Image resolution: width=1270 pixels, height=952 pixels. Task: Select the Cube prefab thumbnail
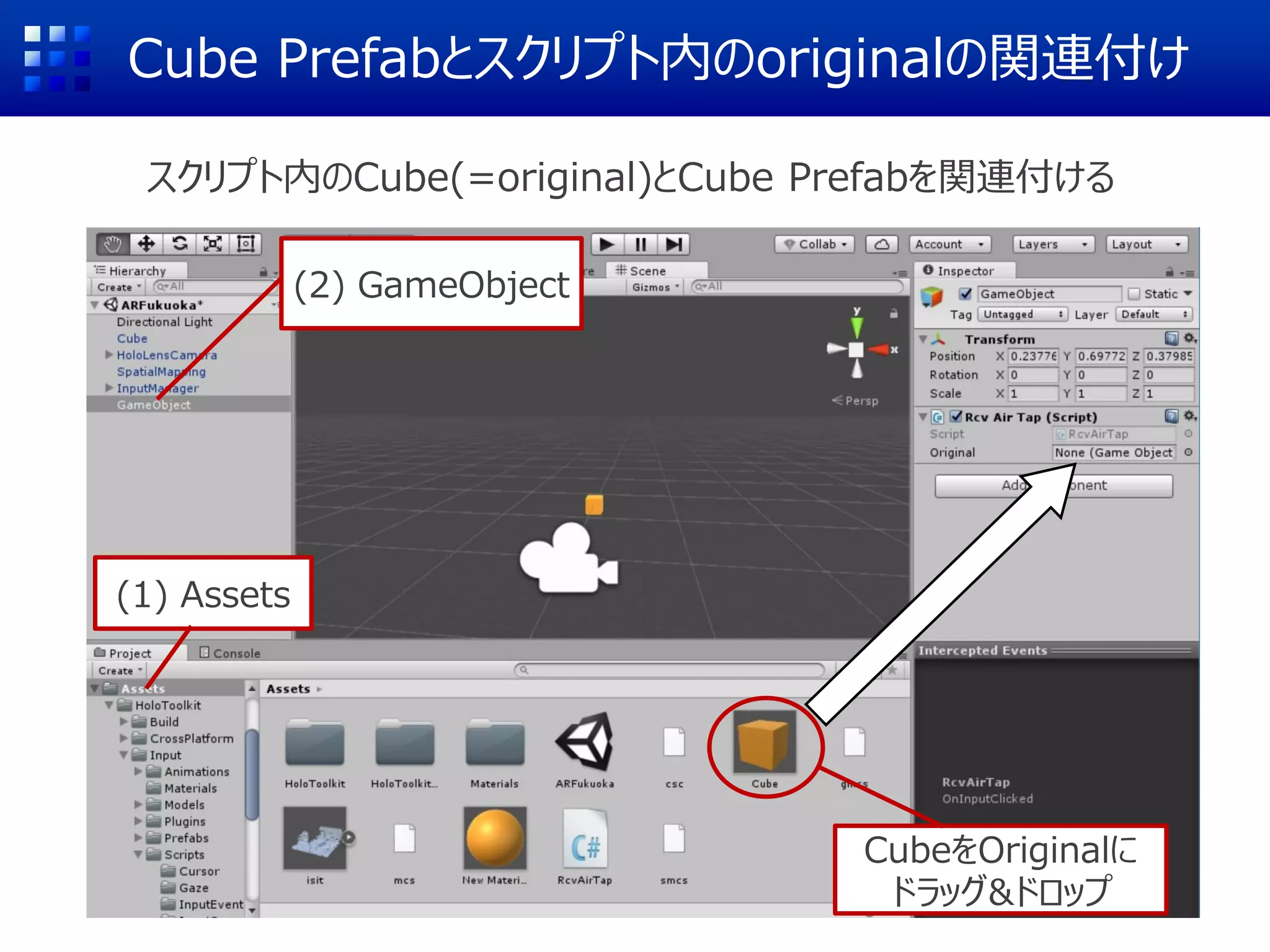coord(765,742)
